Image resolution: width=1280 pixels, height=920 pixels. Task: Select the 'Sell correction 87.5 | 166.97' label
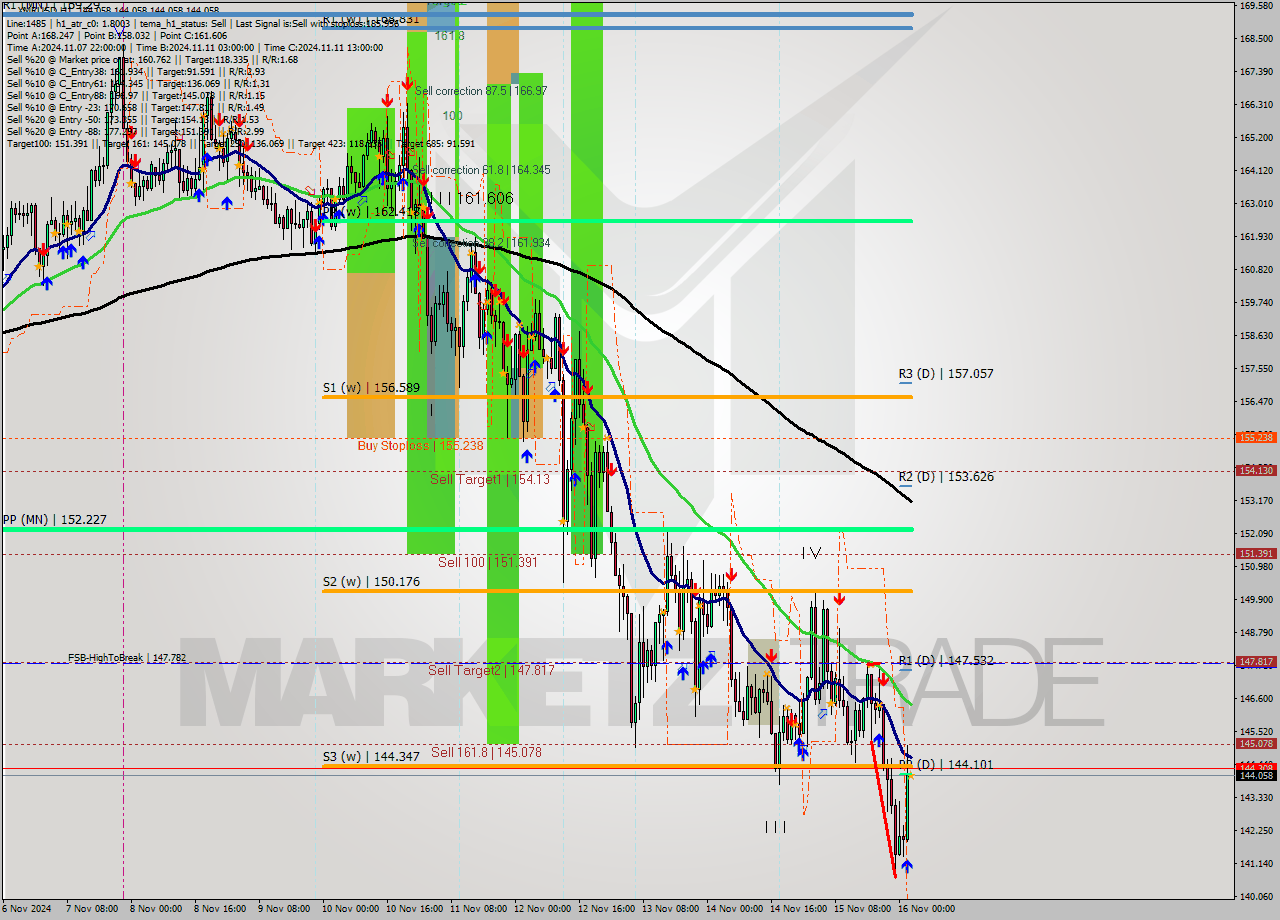coord(481,90)
